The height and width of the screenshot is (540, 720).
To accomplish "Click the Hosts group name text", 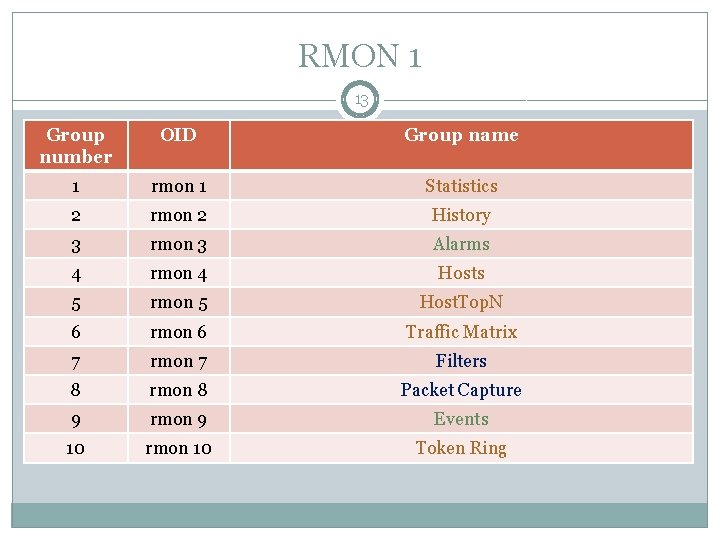I will tap(461, 273).
